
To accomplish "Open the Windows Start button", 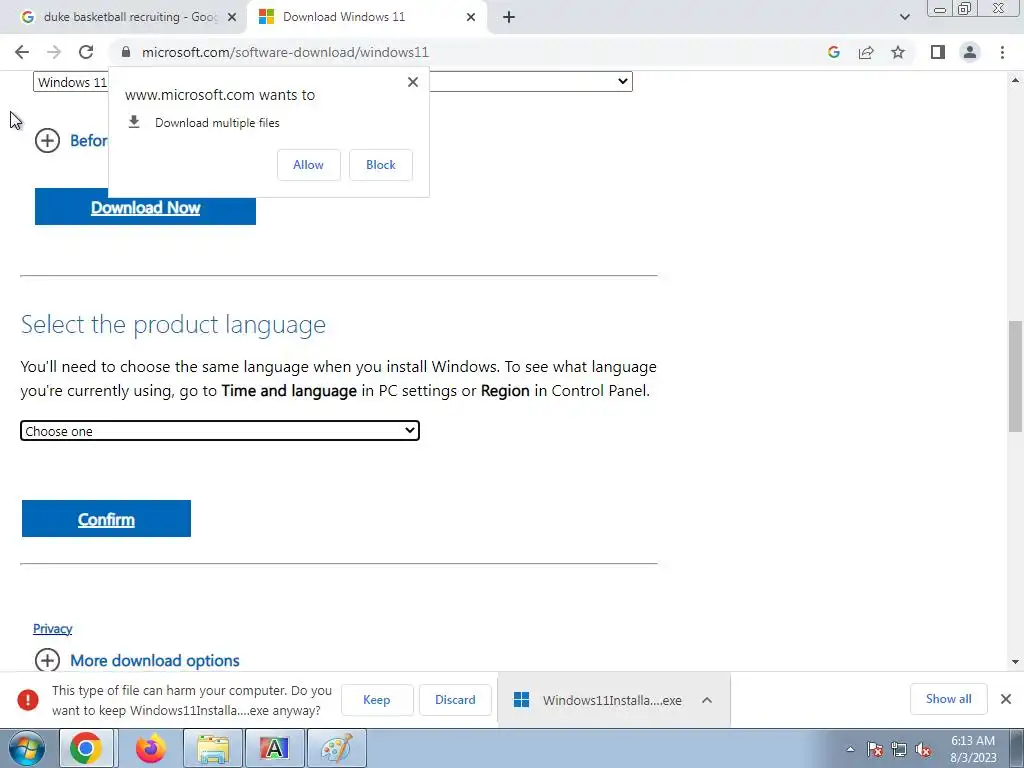I will pyautogui.click(x=27, y=748).
